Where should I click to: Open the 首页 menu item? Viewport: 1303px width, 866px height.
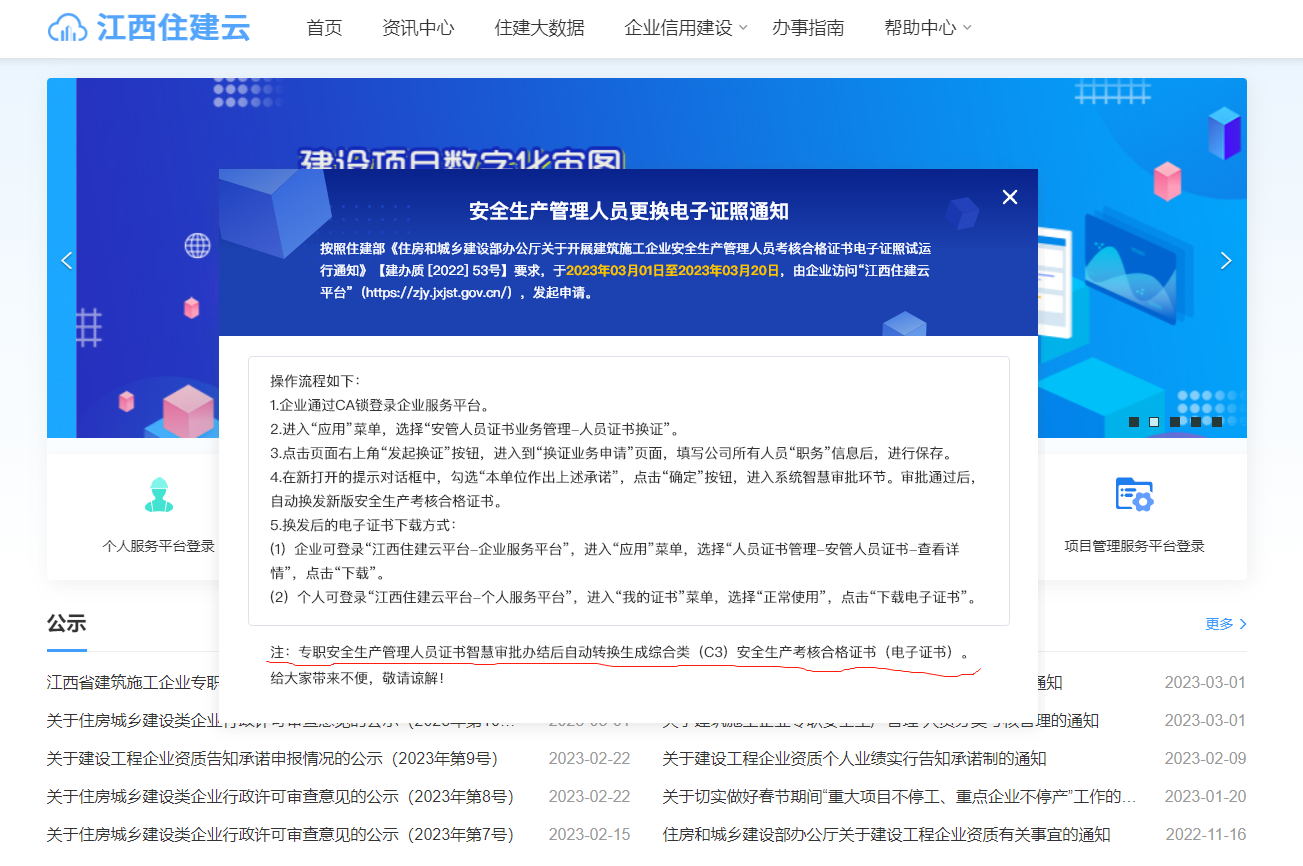[324, 28]
